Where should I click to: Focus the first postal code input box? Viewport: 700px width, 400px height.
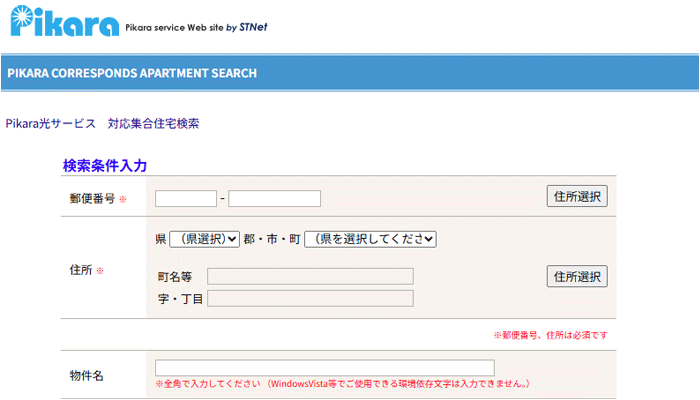(186, 198)
